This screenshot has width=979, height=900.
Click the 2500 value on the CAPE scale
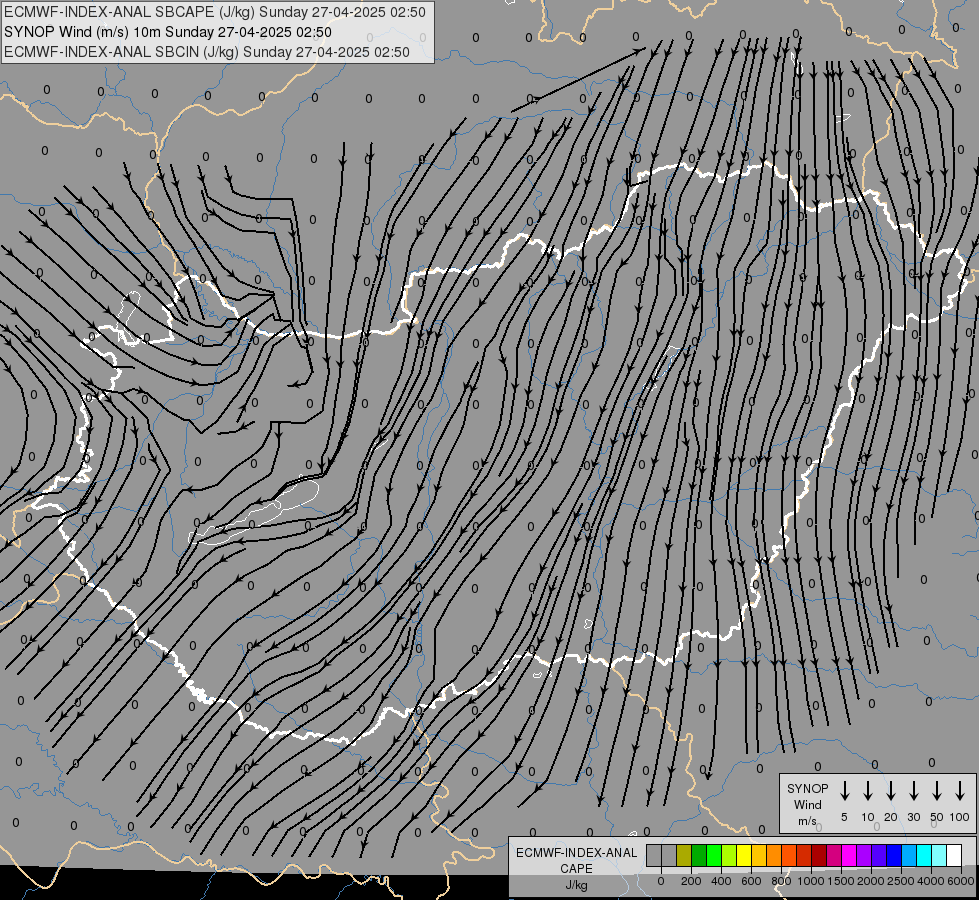900,881
